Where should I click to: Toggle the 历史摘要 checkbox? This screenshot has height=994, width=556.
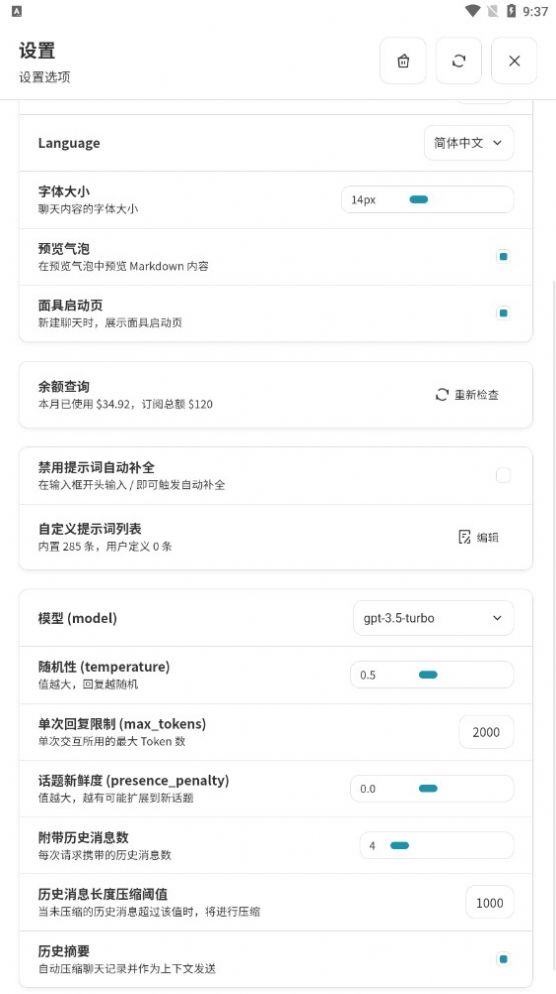pos(503,959)
